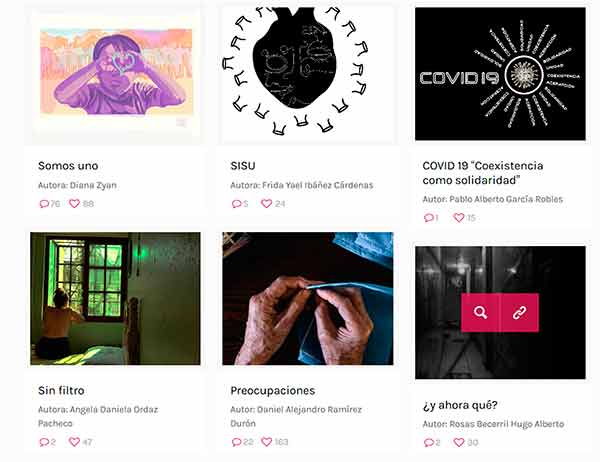Click the hands sewing mask photo thumbnail
Screen dimensions: 600x462
coord(308,299)
